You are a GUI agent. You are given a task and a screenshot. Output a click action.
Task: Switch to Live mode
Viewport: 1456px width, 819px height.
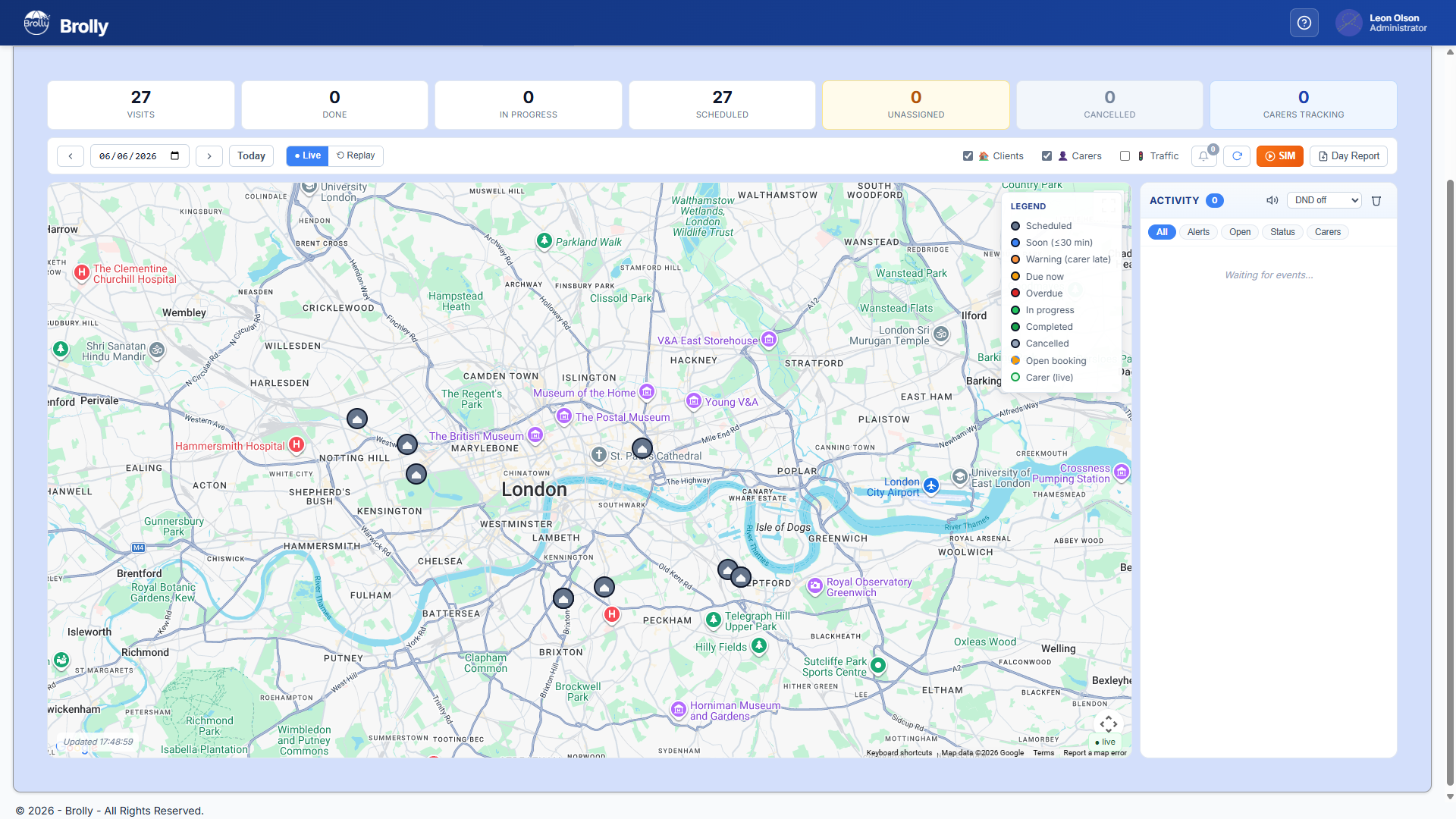pyautogui.click(x=307, y=156)
